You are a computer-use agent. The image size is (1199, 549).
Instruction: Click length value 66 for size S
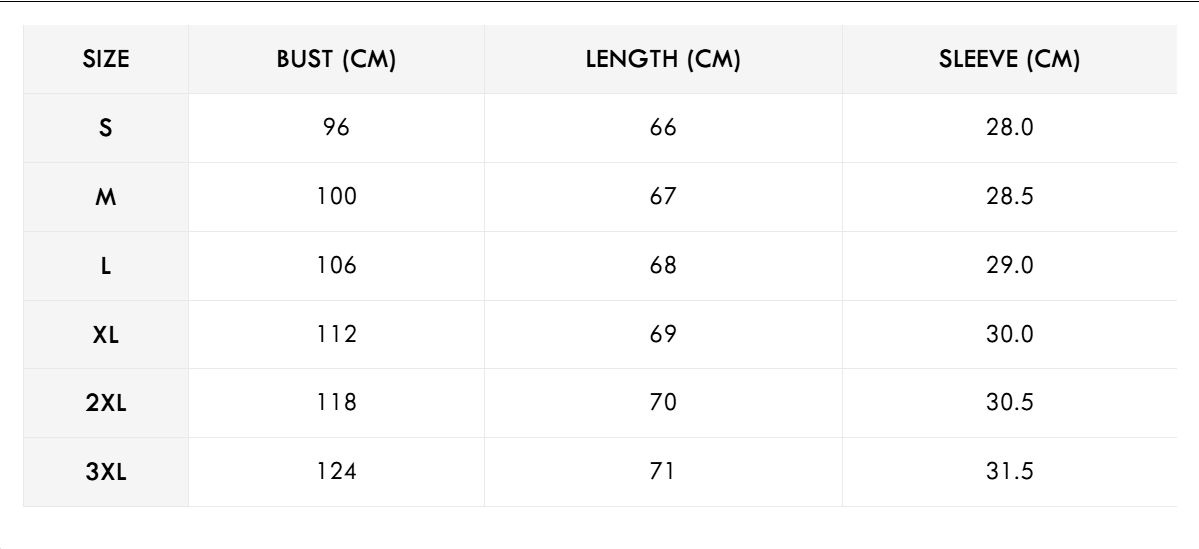(x=662, y=129)
